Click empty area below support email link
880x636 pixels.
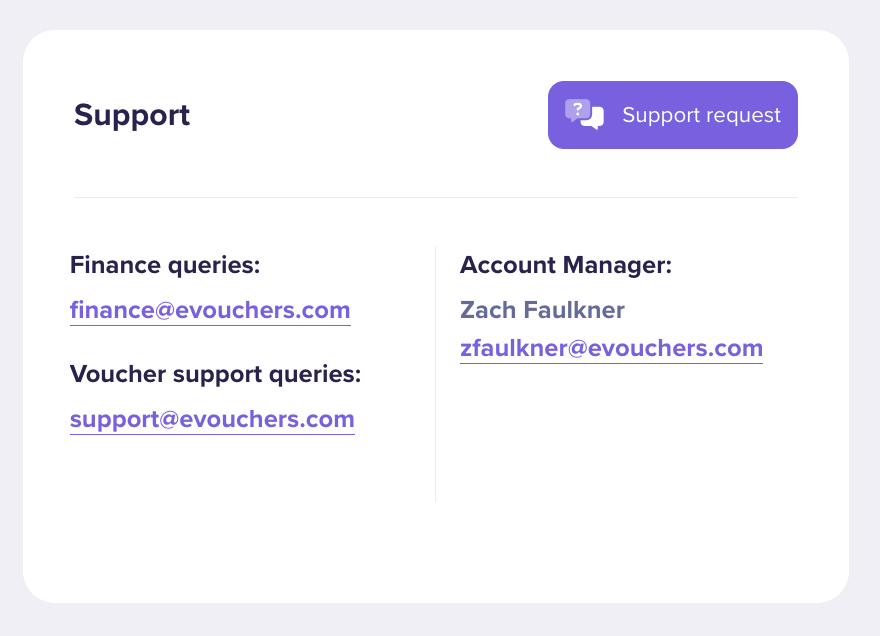224,477
